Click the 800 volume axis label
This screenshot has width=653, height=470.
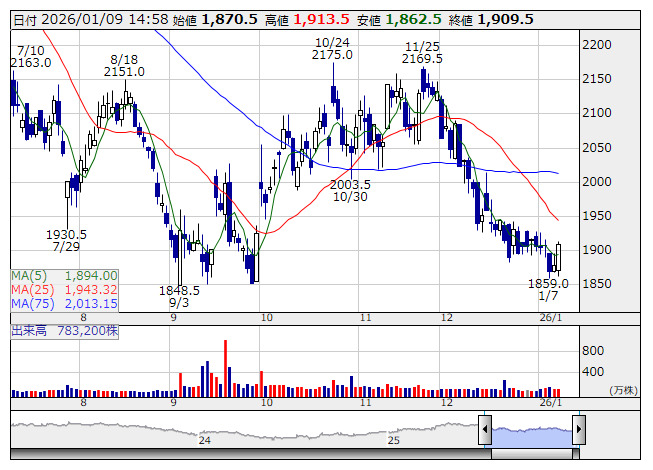point(593,351)
